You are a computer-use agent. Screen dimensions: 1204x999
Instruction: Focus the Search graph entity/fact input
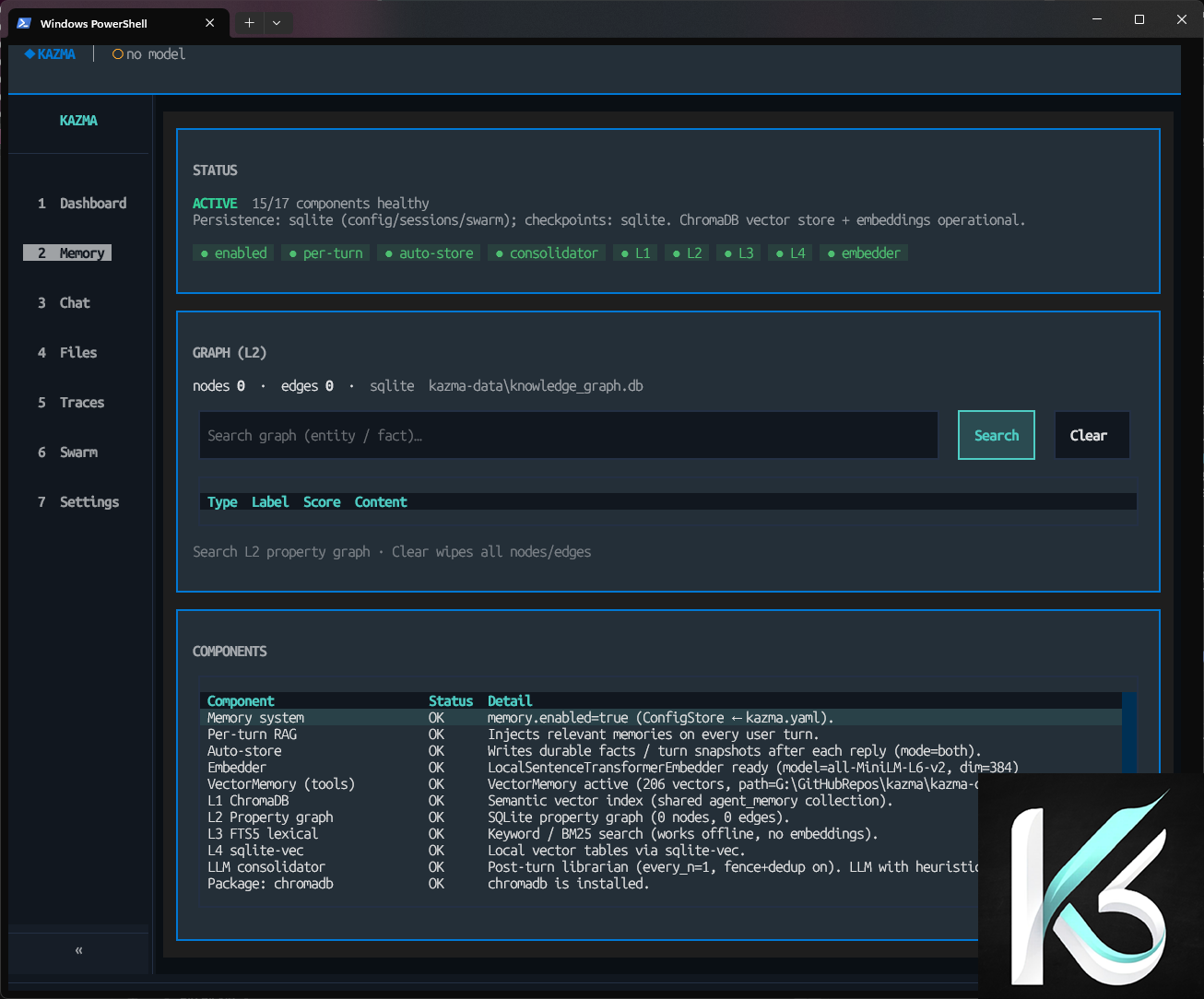569,435
